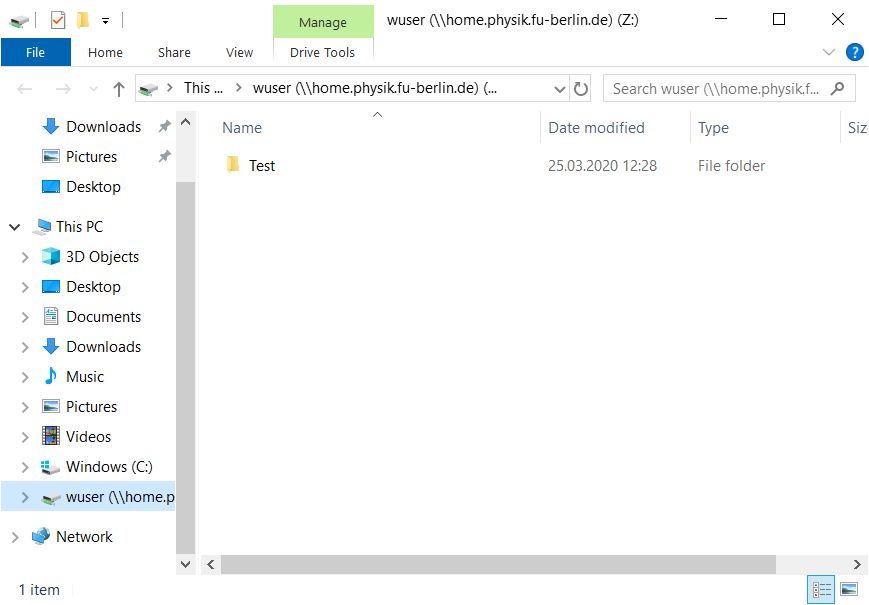
Task: Open Desktop under Quick access
Action: pyautogui.click(x=93, y=187)
